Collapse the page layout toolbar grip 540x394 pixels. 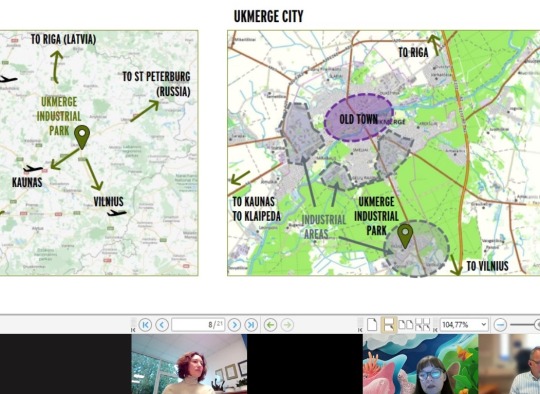pyautogui.click(x=360, y=325)
